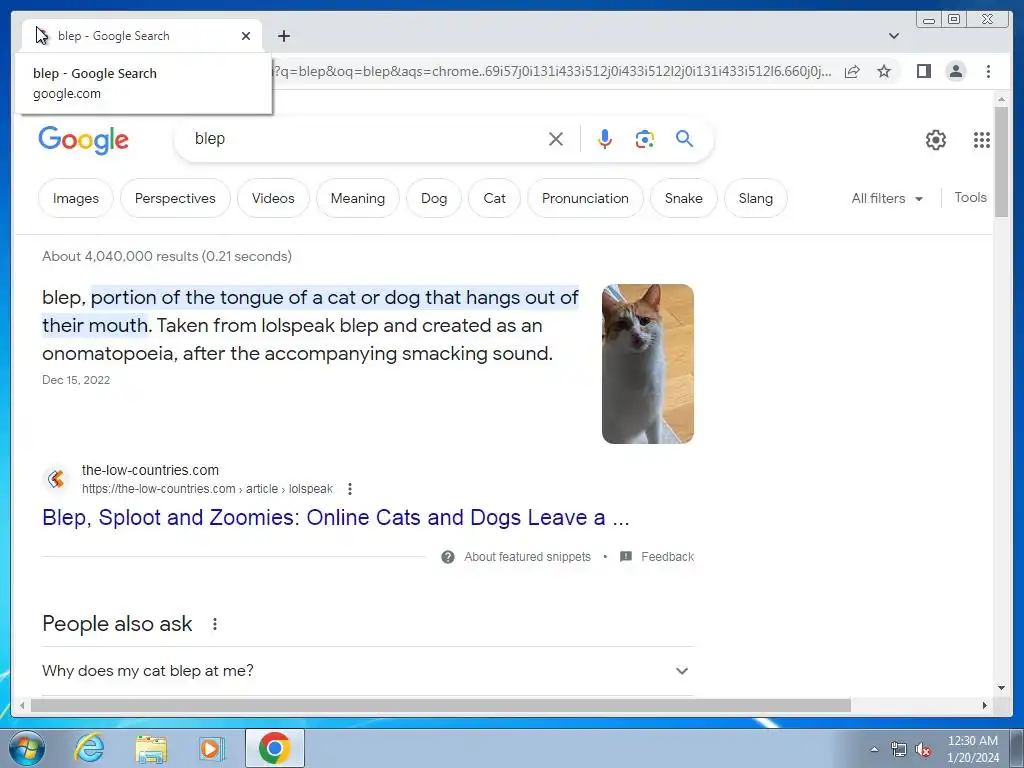Click the address bar URL
The width and height of the screenshot is (1024, 768).
coord(552,71)
